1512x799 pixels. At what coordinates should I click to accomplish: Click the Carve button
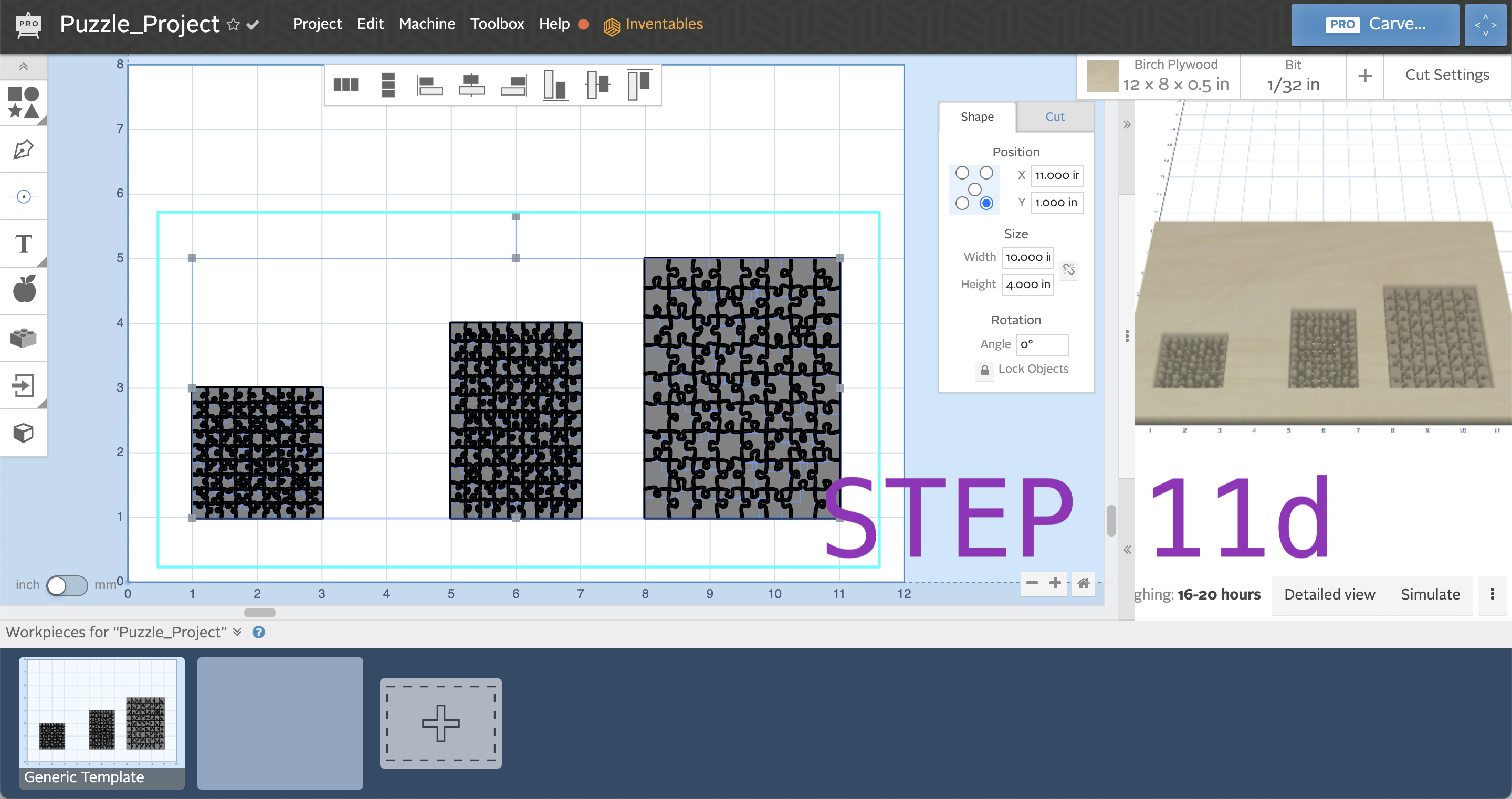coord(1374,24)
